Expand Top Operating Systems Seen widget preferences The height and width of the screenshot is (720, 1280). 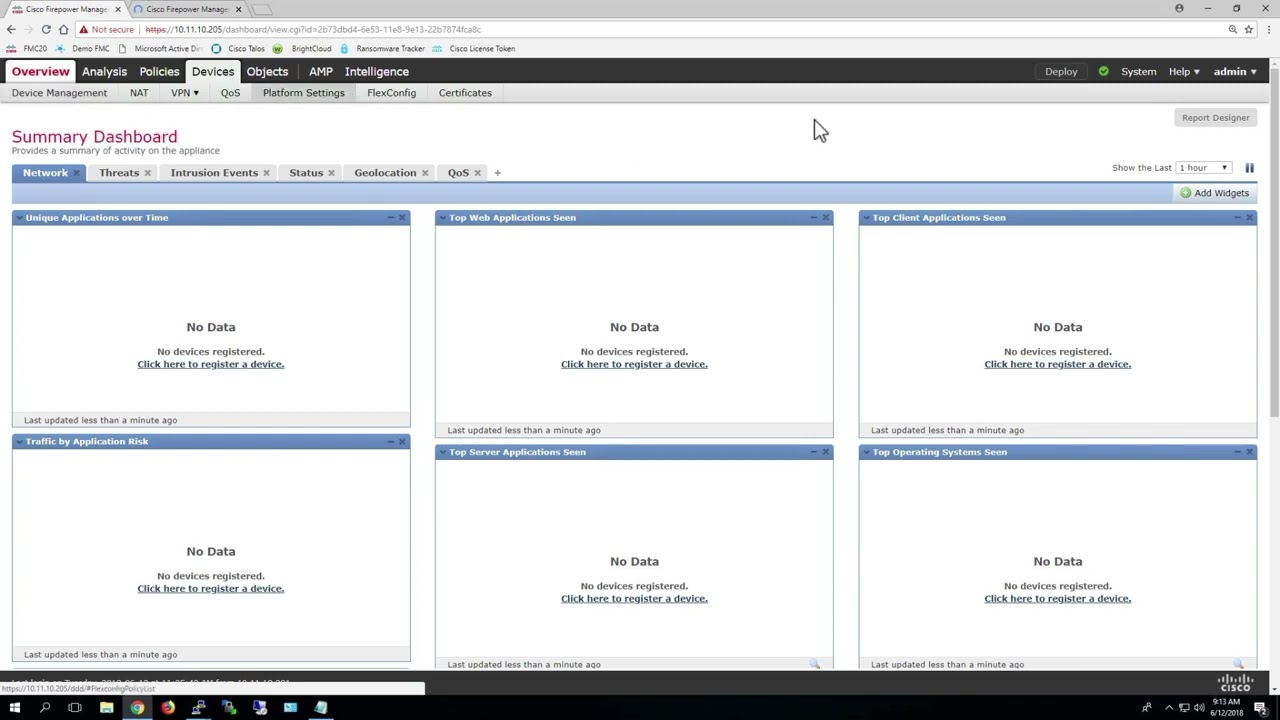[x=866, y=452]
